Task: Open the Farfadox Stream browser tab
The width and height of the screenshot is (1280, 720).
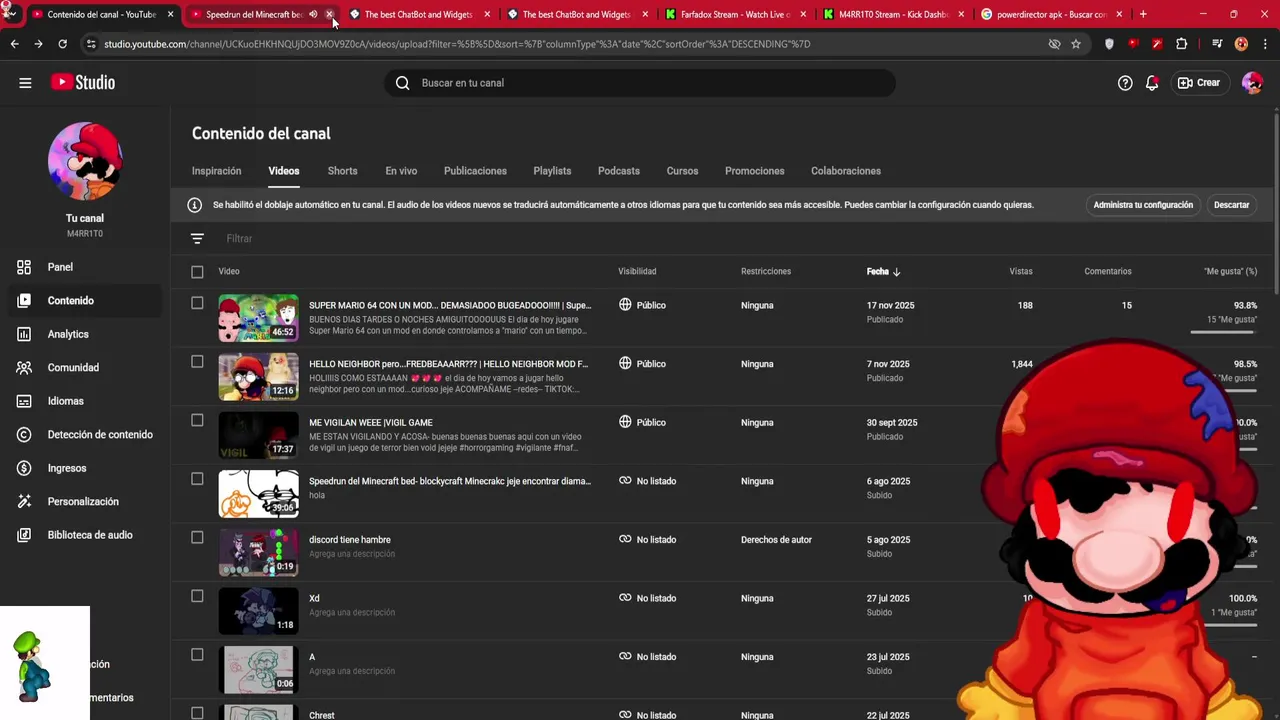Action: [x=735, y=14]
